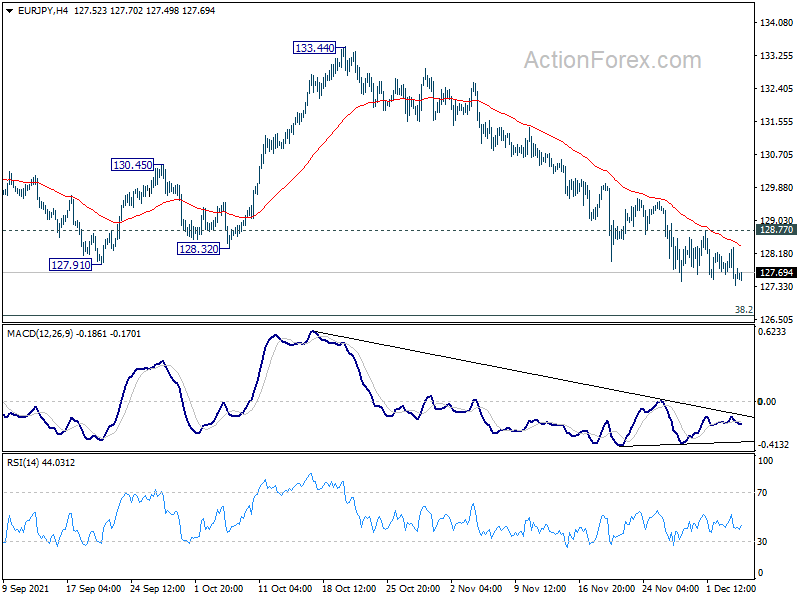The width and height of the screenshot is (800, 600).
Task: Select the 1 Dec 12:00 date label
Action: coord(730,589)
